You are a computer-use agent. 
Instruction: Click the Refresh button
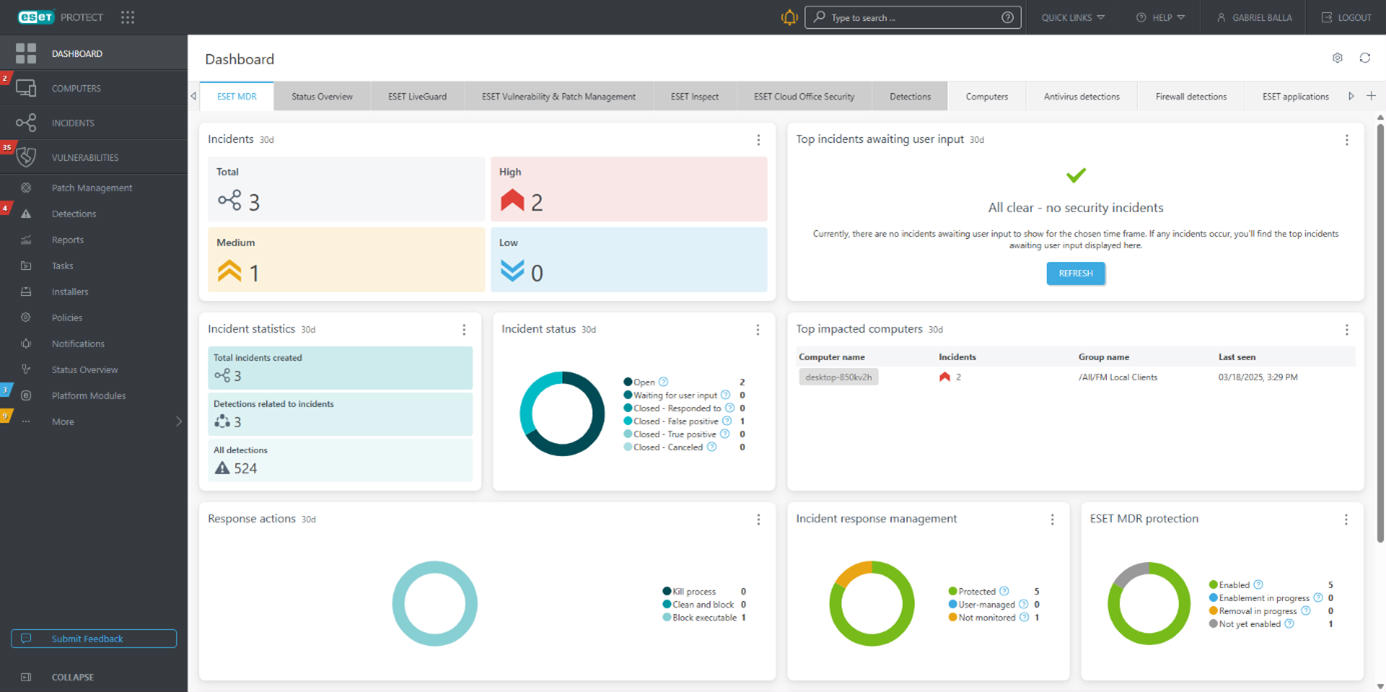pyautogui.click(x=1075, y=273)
